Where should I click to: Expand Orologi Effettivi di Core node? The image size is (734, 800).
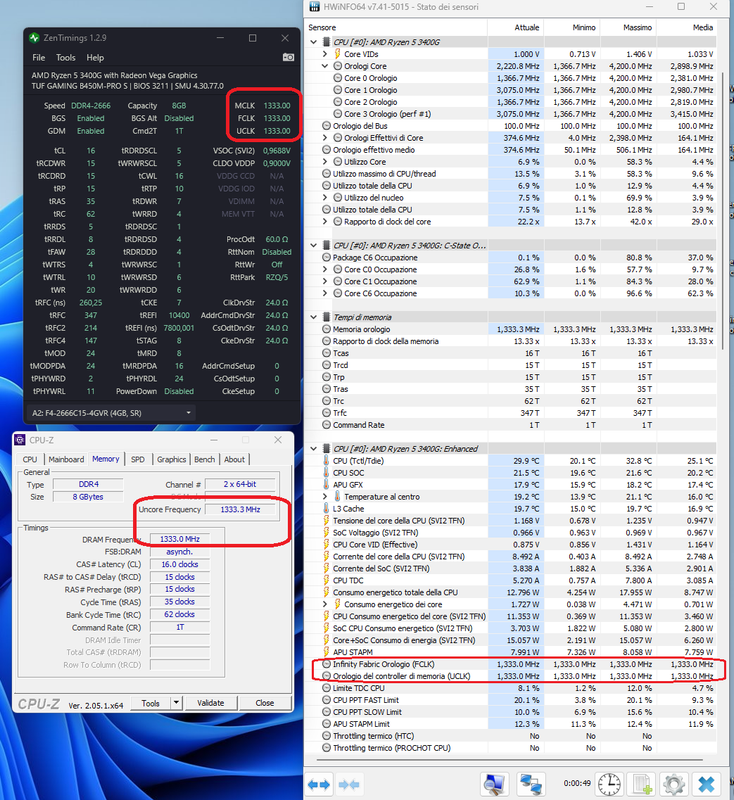pyautogui.click(x=325, y=138)
